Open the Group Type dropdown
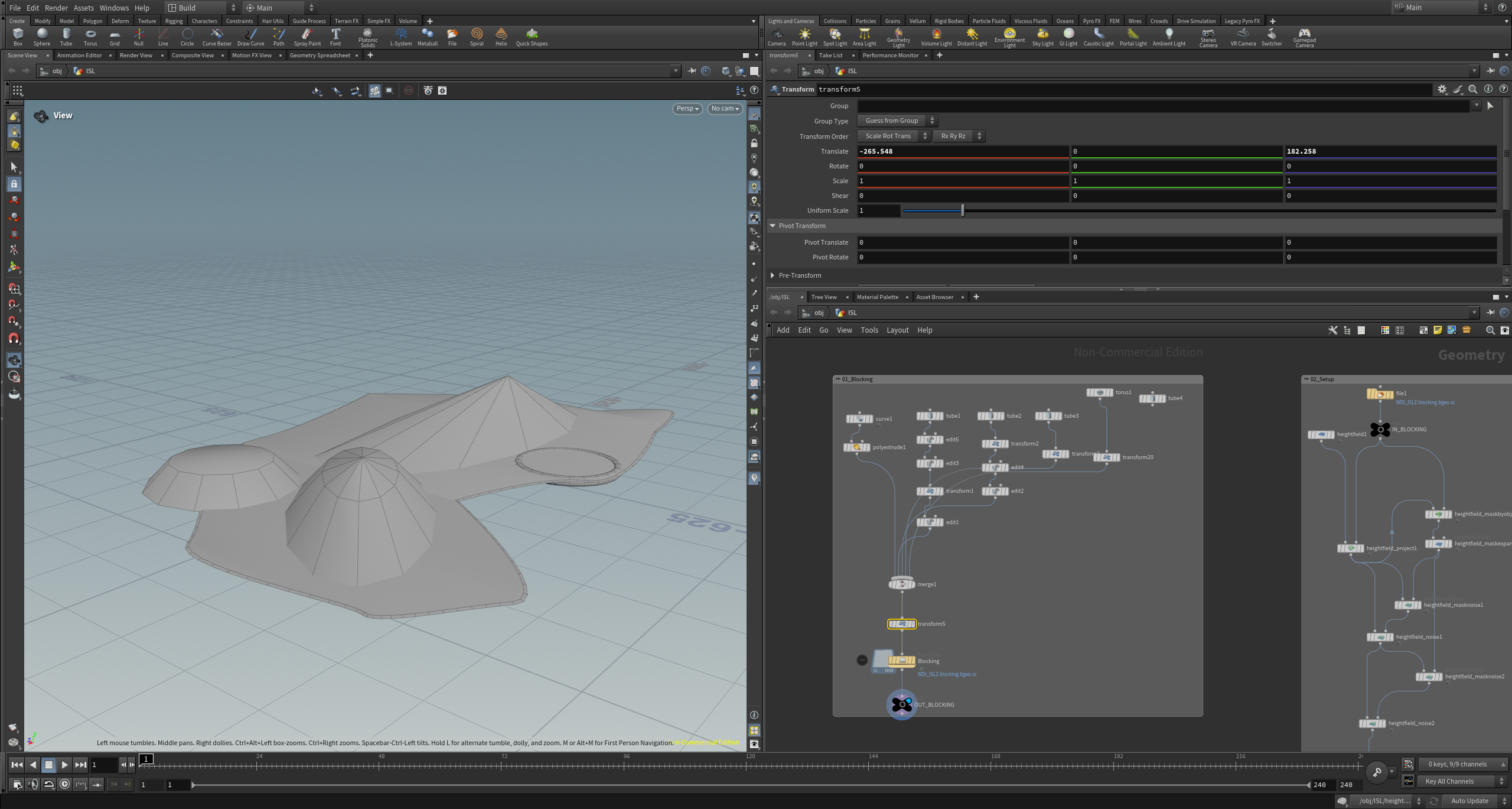The width and height of the screenshot is (1512, 809). [x=897, y=121]
